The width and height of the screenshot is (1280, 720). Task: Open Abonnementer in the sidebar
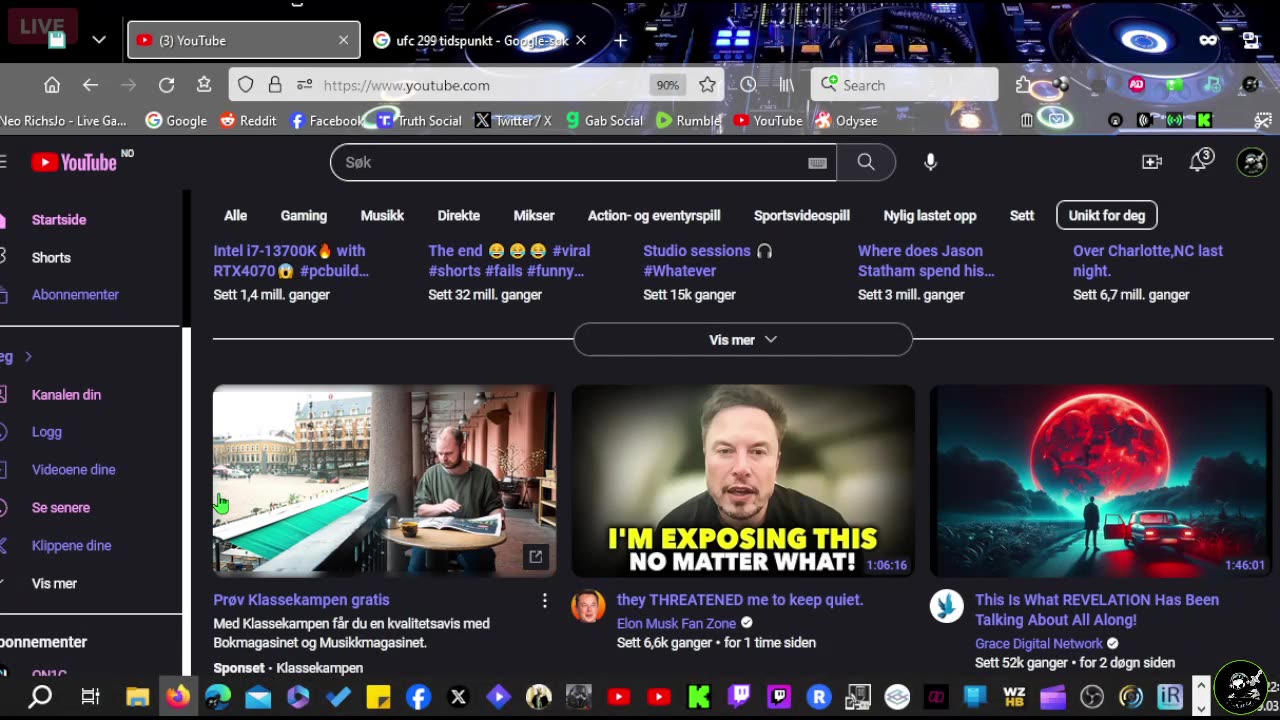[75, 295]
